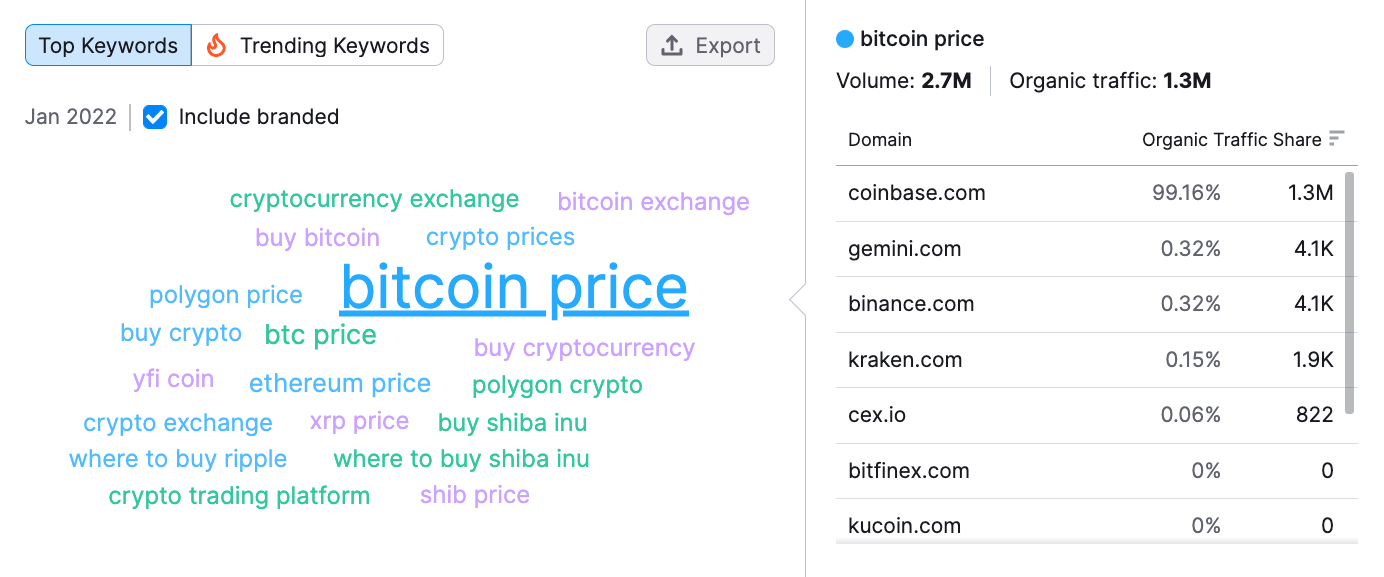Click the coinbase.com domain row
The image size is (1384, 577).
[1091, 193]
